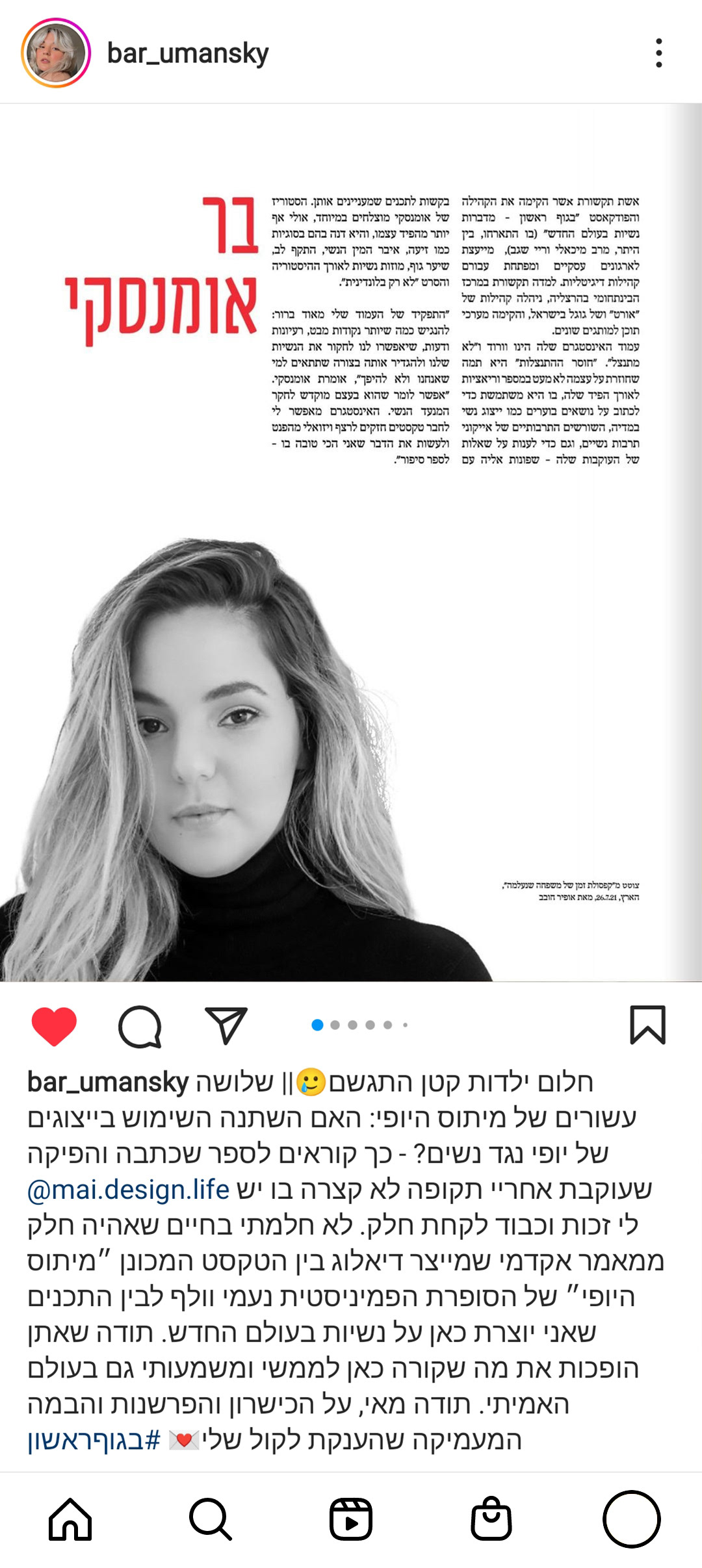Go to the Home feed tab
The width and height of the screenshot is (702, 1568).
point(70,1520)
